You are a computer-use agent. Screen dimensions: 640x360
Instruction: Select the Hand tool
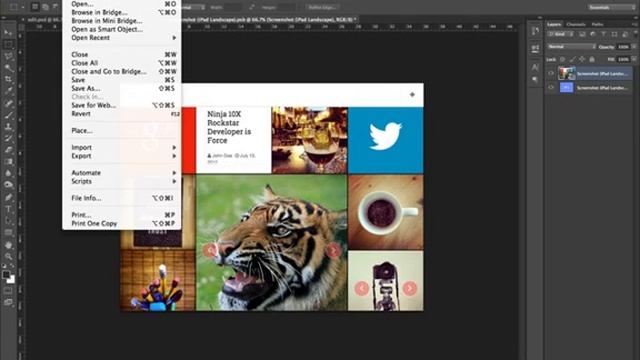[x=9, y=245]
